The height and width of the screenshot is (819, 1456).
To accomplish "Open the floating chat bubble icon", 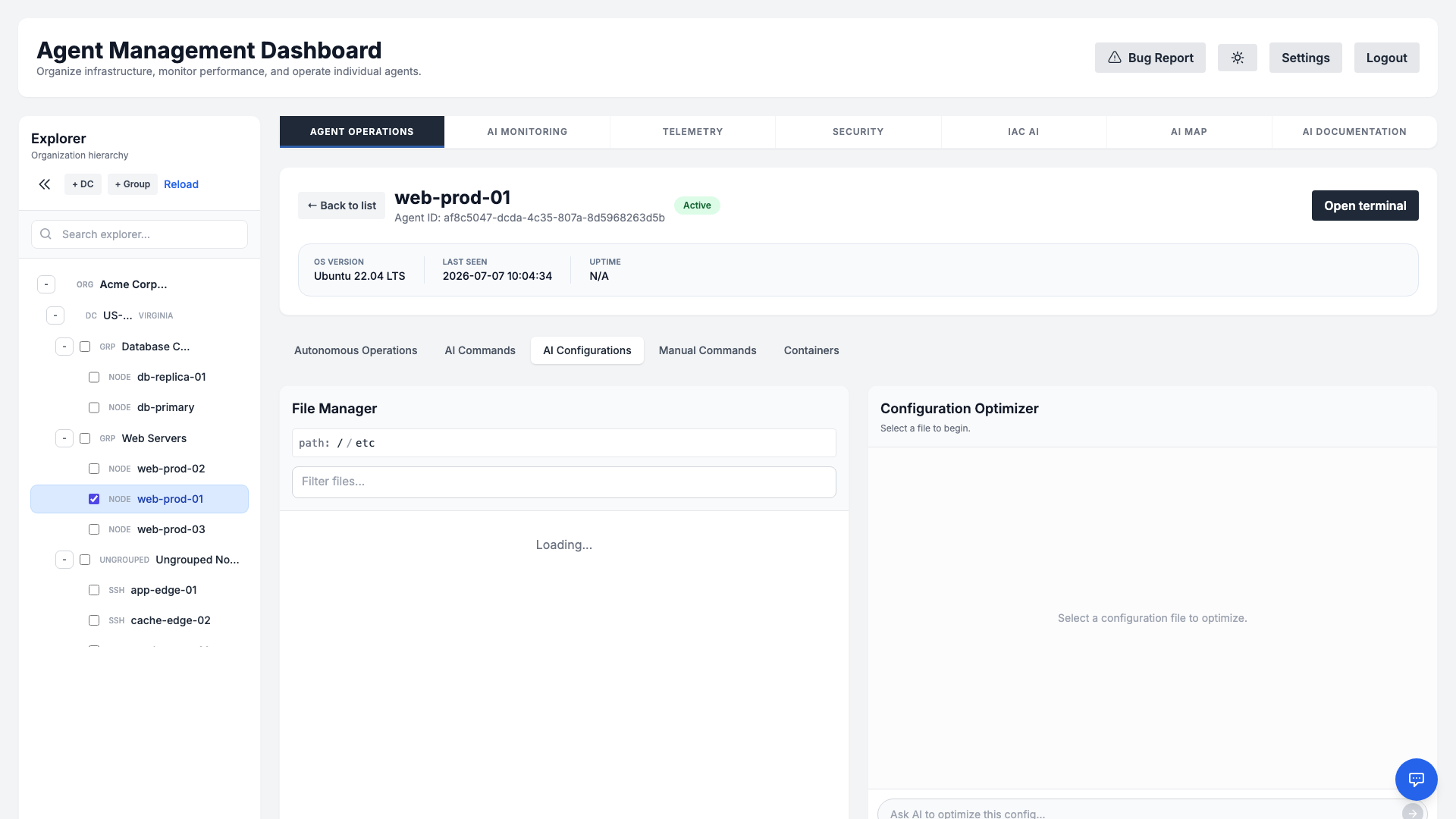I will pos(1416,779).
